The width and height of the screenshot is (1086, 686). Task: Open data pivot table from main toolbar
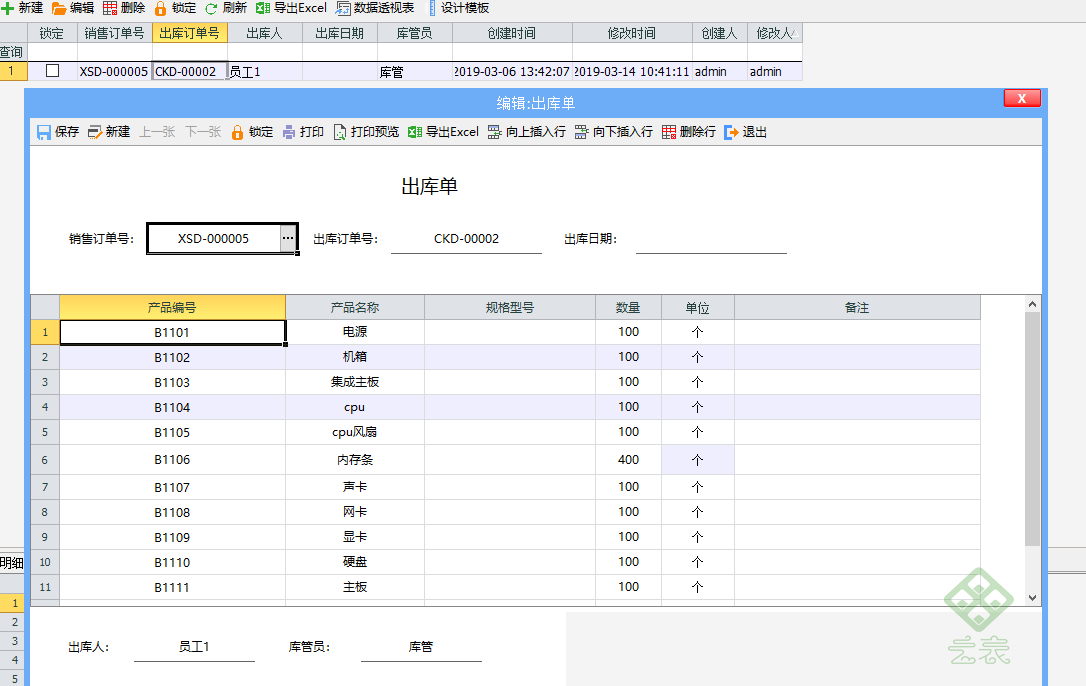[x=375, y=8]
